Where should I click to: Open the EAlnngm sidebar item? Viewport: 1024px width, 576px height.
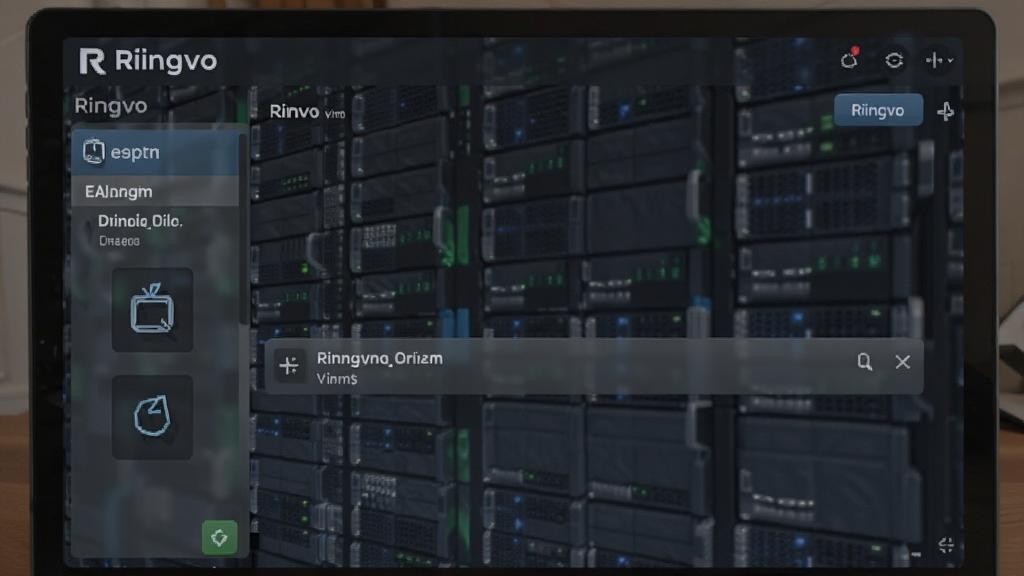point(155,191)
